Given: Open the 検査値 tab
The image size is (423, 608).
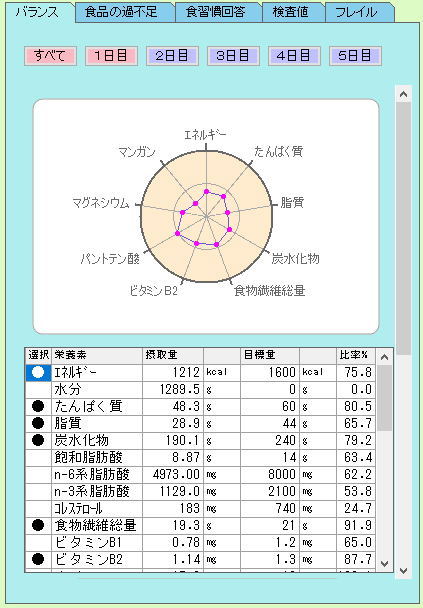Looking at the screenshot, I should coord(293,12).
